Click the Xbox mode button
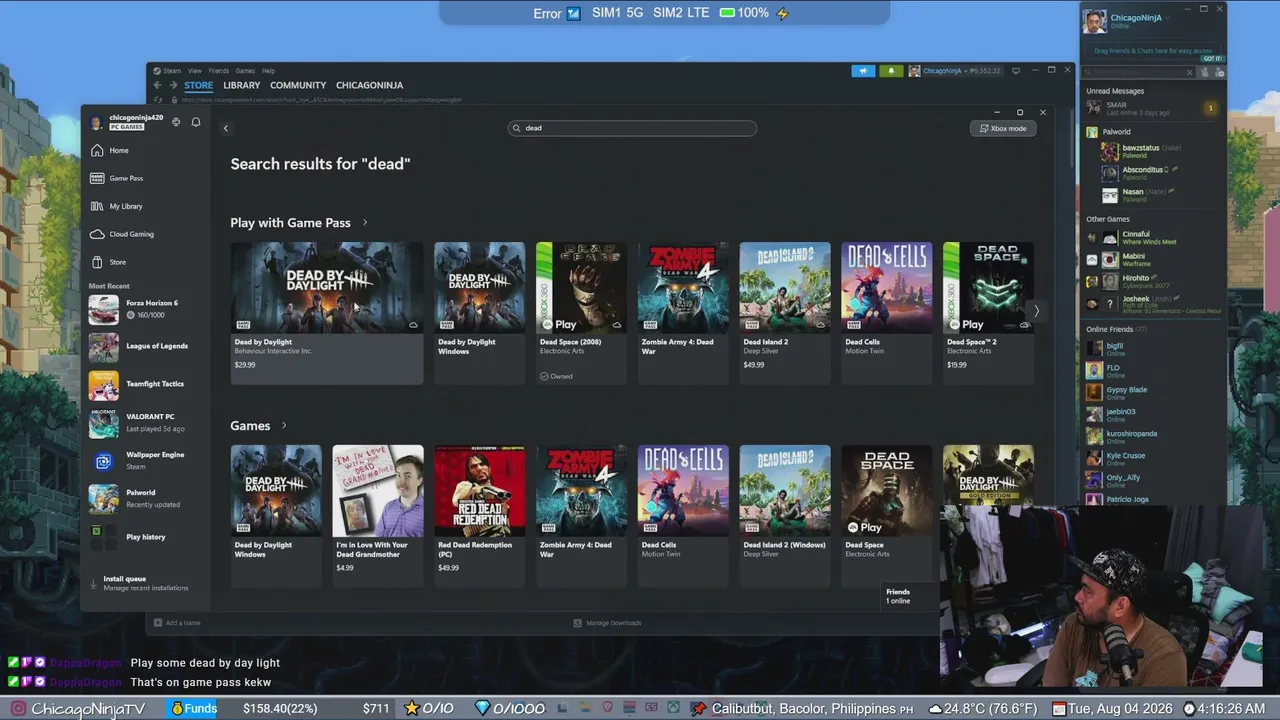The width and height of the screenshot is (1280, 720). click(1003, 128)
